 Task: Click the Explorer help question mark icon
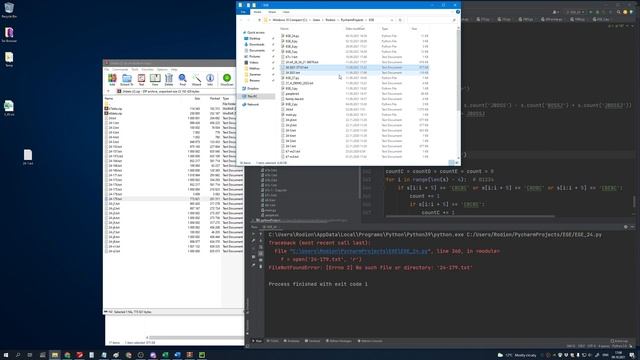tap(458, 12)
